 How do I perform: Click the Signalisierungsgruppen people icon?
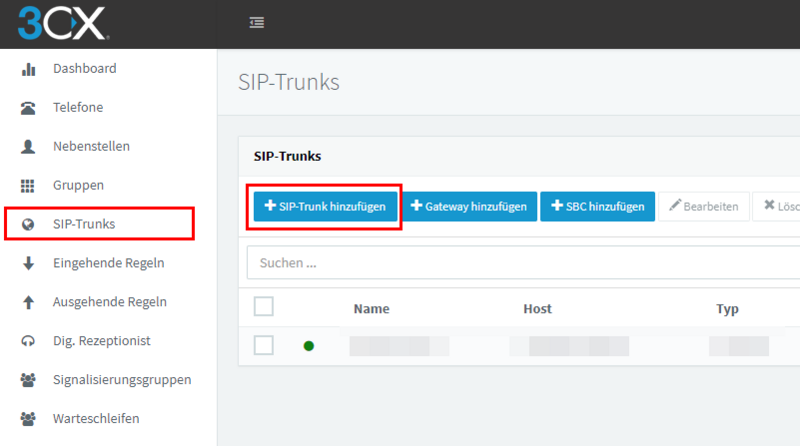tap(28, 380)
